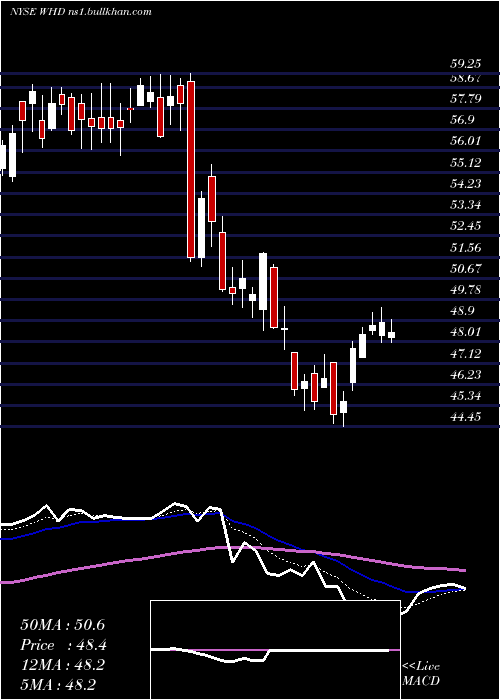Click the 48.9 price axis label
The width and height of the screenshot is (500, 700).
[462, 311]
